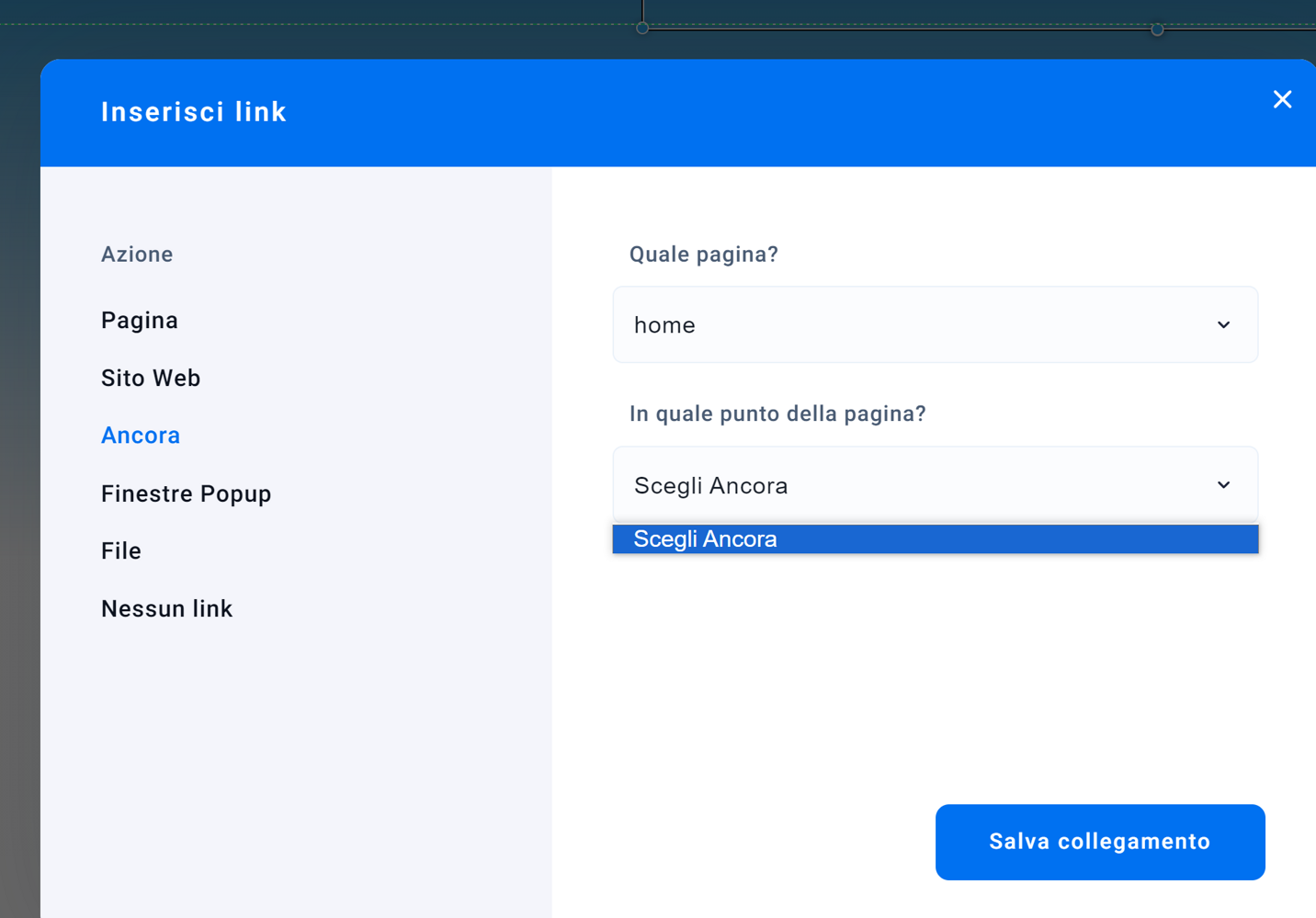Screen dimensions: 1316x918
Task: Choose highlighted Scegli Ancora list option
Action: 935,539
